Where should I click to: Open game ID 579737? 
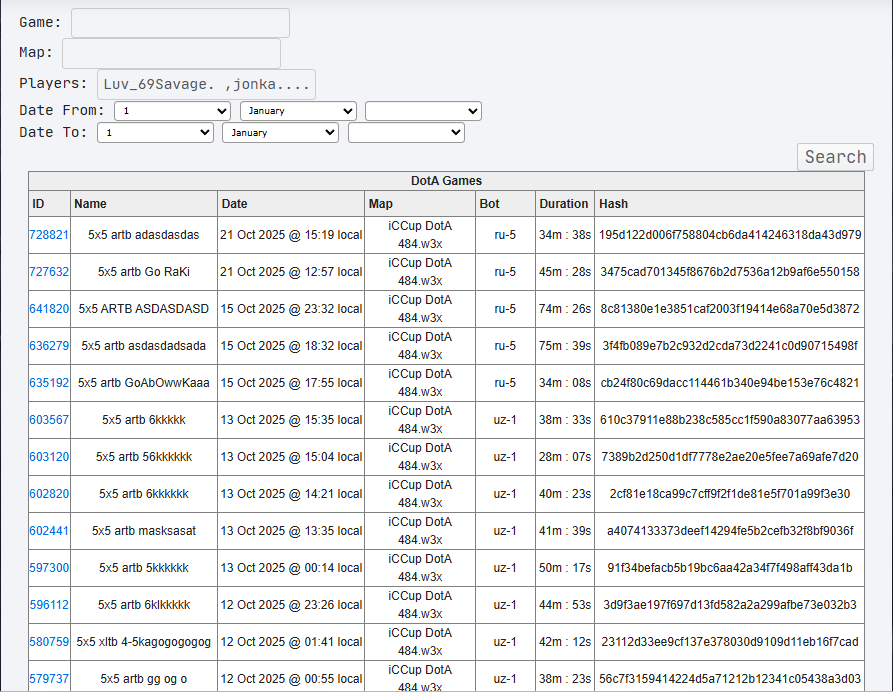[49, 679]
